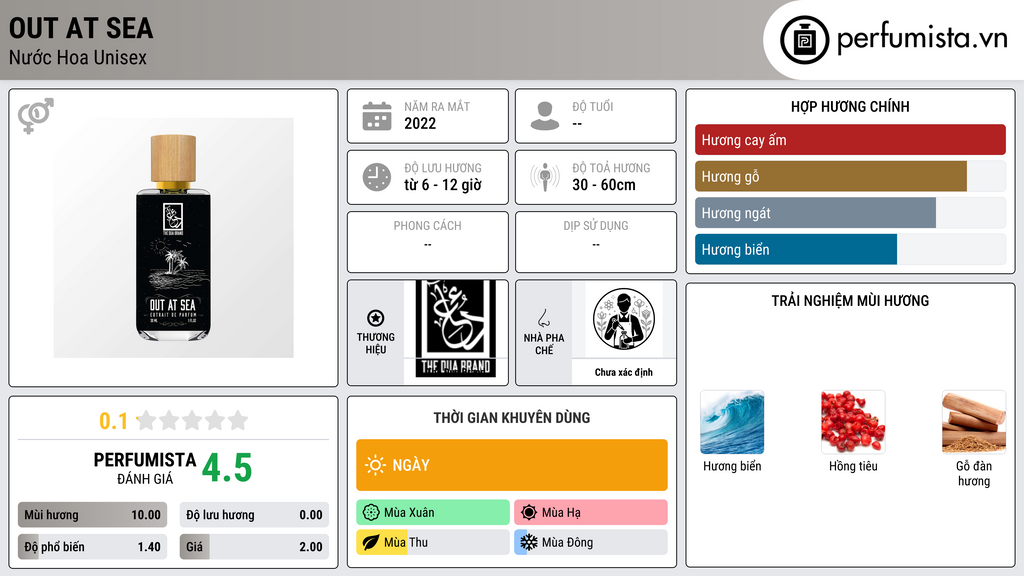Screen dimensions: 1024x576
Task: Click the leaf icon for Mùa Thu
Action: (x=371, y=542)
